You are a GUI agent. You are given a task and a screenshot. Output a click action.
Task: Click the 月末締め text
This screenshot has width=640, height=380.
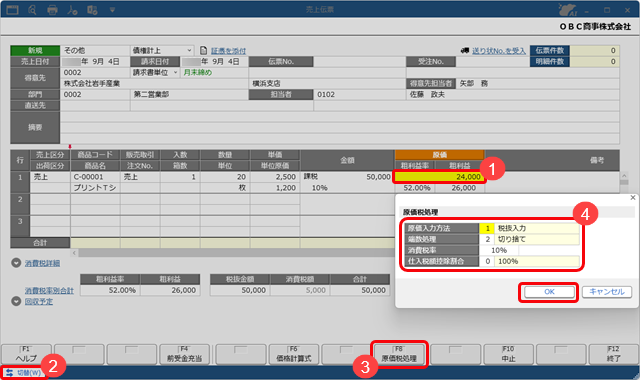point(198,73)
